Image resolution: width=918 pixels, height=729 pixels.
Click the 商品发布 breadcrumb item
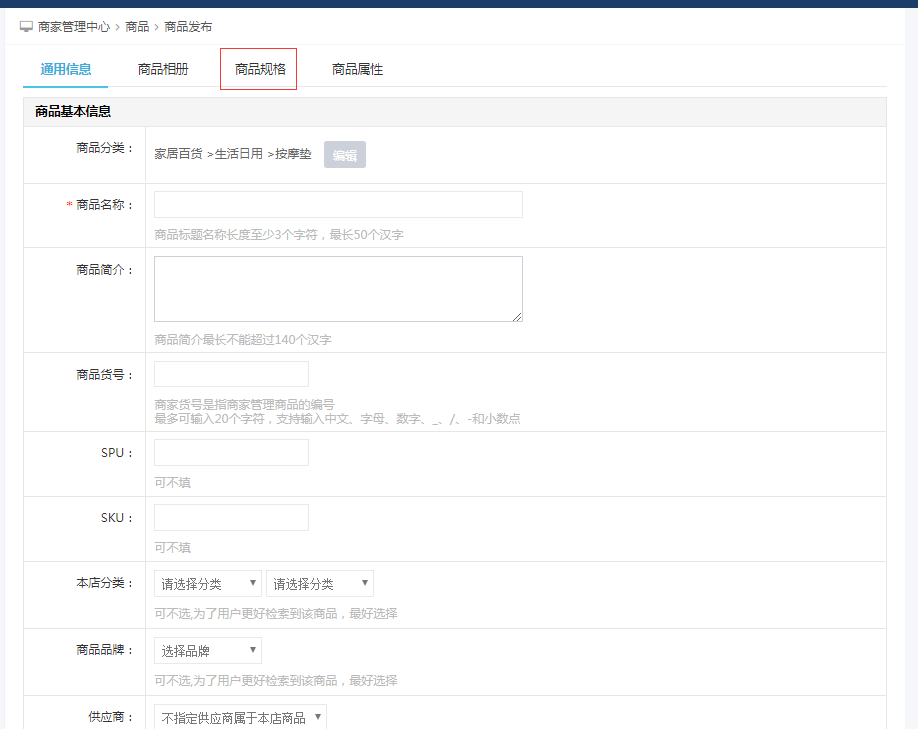coord(188,27)
